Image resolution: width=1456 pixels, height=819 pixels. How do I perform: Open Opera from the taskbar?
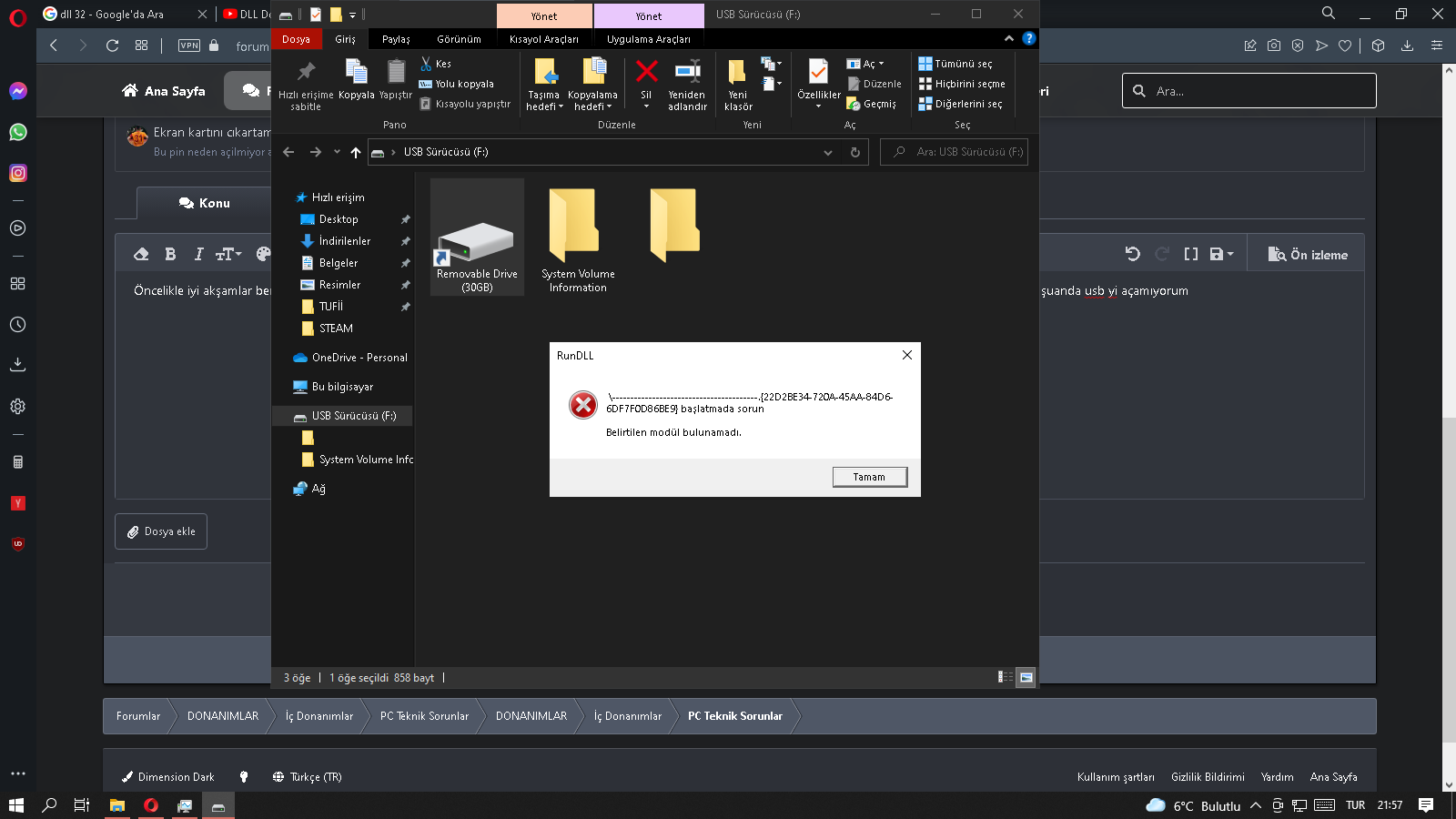[x=151, y=805]
